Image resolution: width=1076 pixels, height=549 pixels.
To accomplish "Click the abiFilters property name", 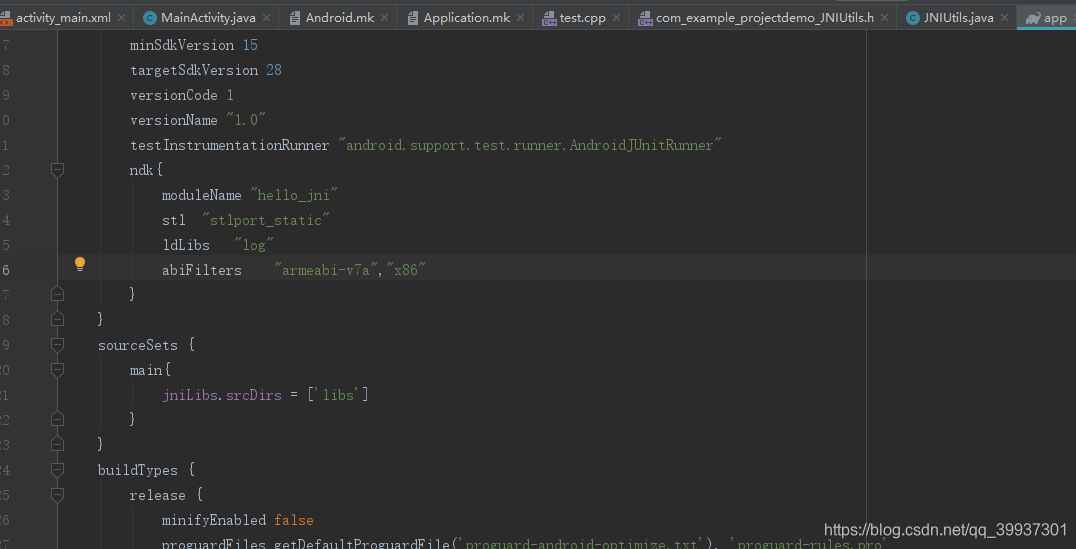I will (x=202, y=270).
